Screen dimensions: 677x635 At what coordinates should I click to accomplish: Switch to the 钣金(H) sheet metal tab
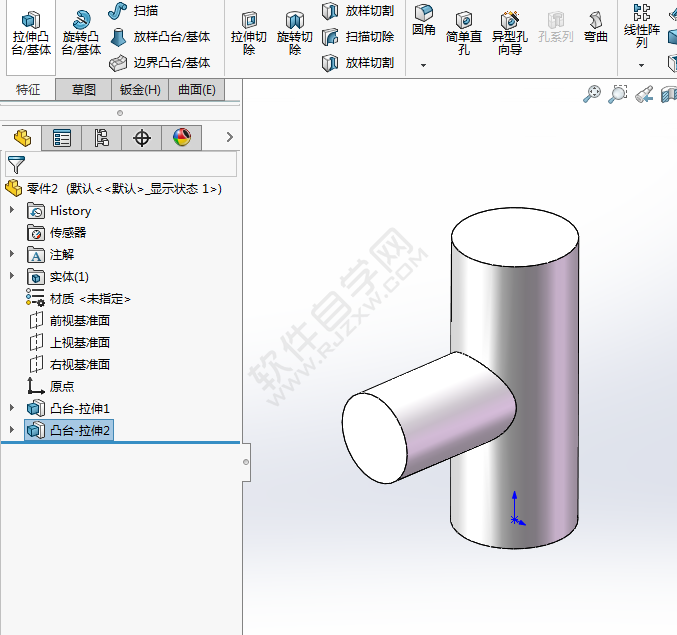tap(140, 90)
